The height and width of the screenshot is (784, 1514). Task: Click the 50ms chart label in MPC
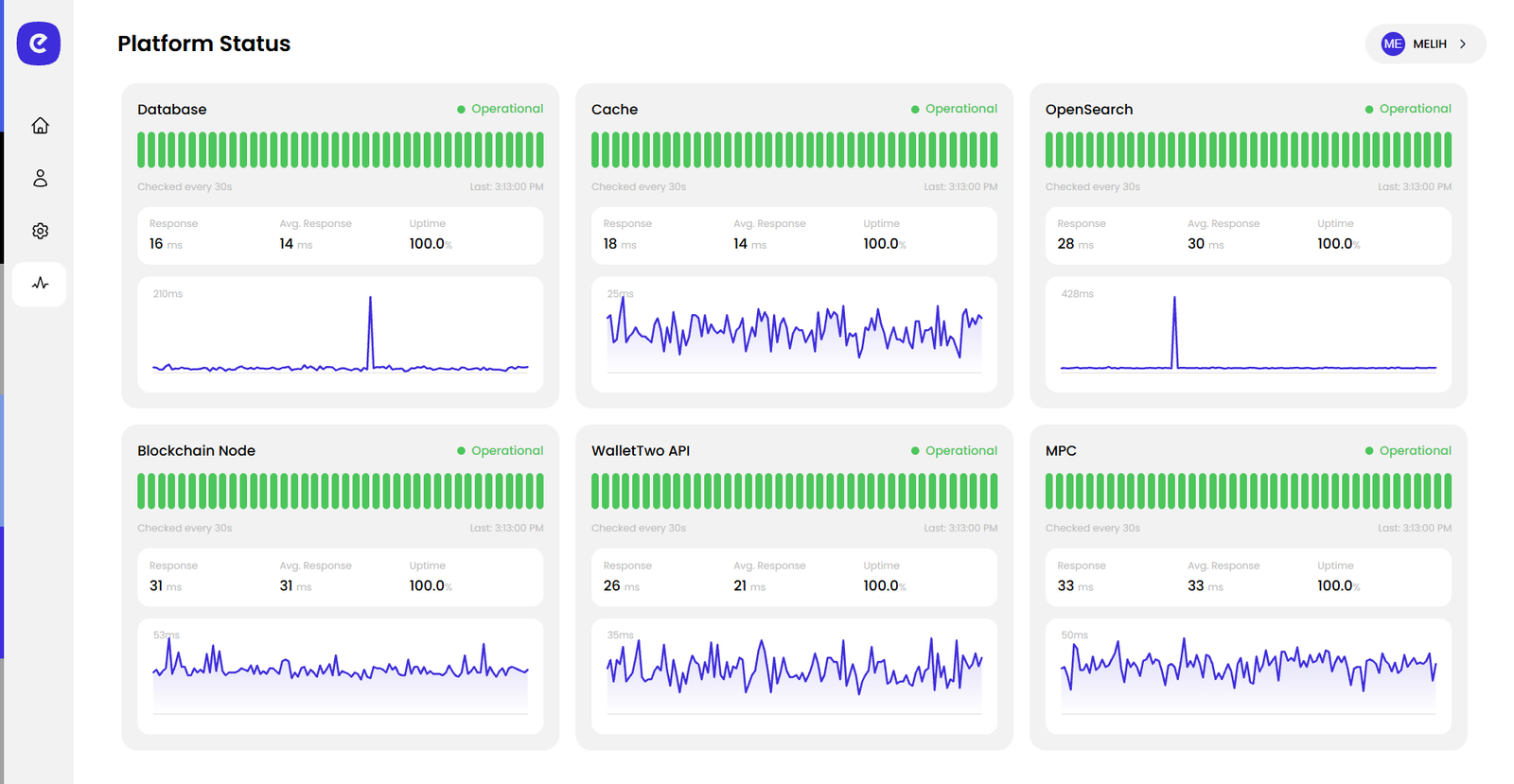point(1074,636)
